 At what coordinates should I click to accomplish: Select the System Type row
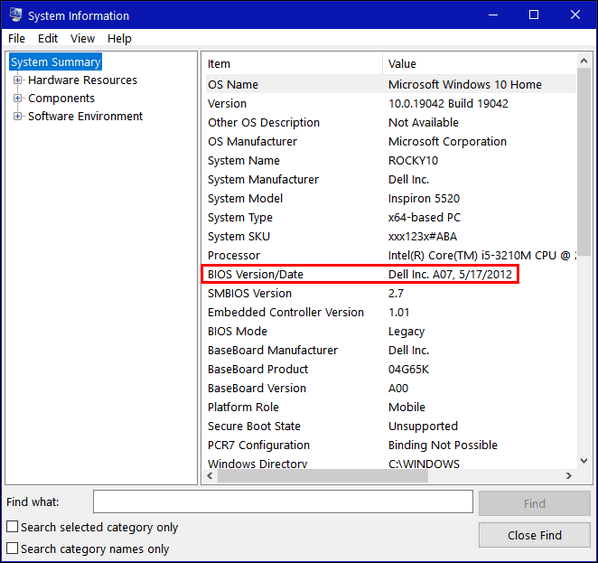tap(391, 217)
